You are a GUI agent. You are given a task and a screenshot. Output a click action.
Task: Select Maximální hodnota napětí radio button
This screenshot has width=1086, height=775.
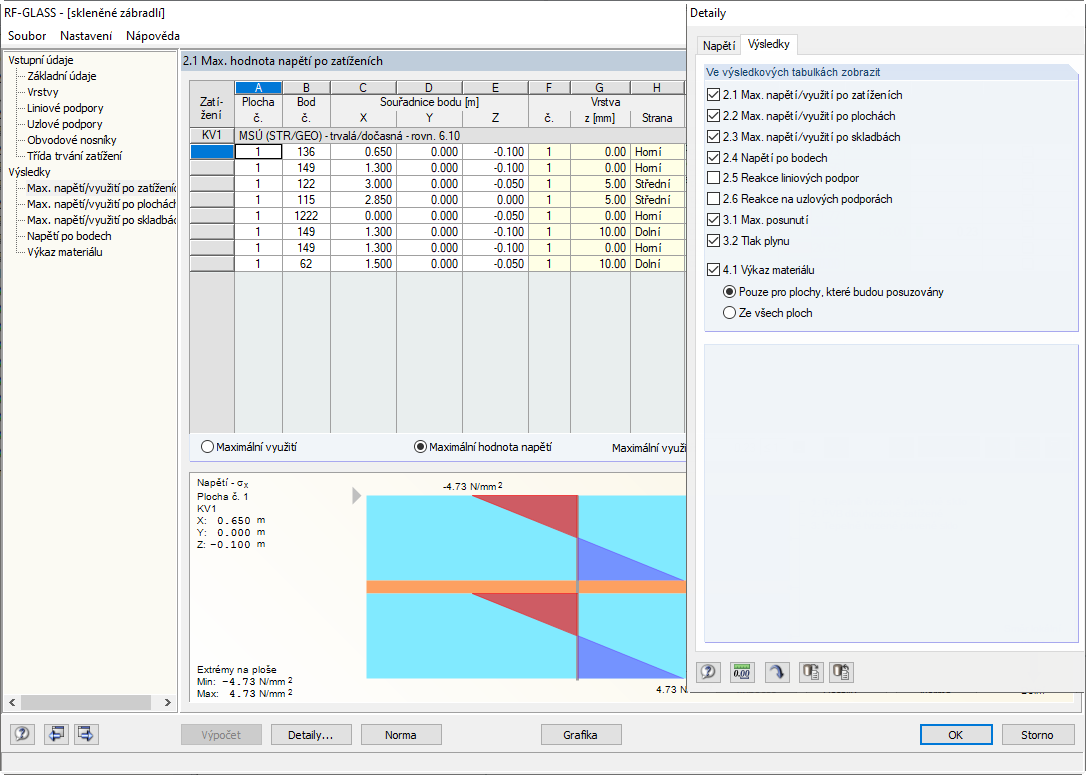pos(420,447)
